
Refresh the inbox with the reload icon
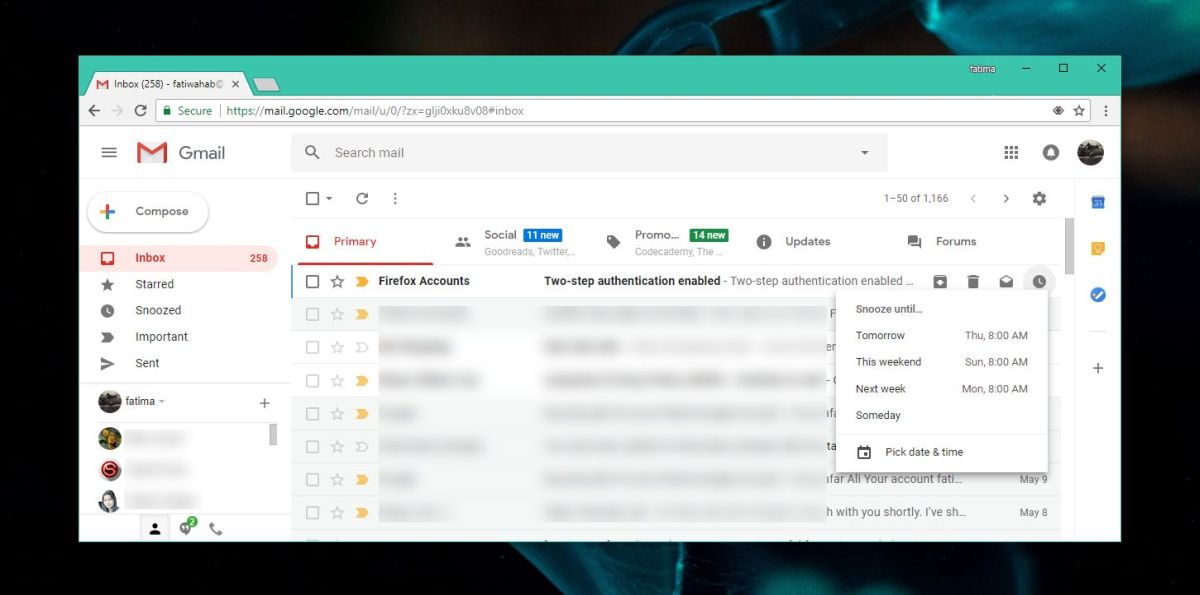362,199
